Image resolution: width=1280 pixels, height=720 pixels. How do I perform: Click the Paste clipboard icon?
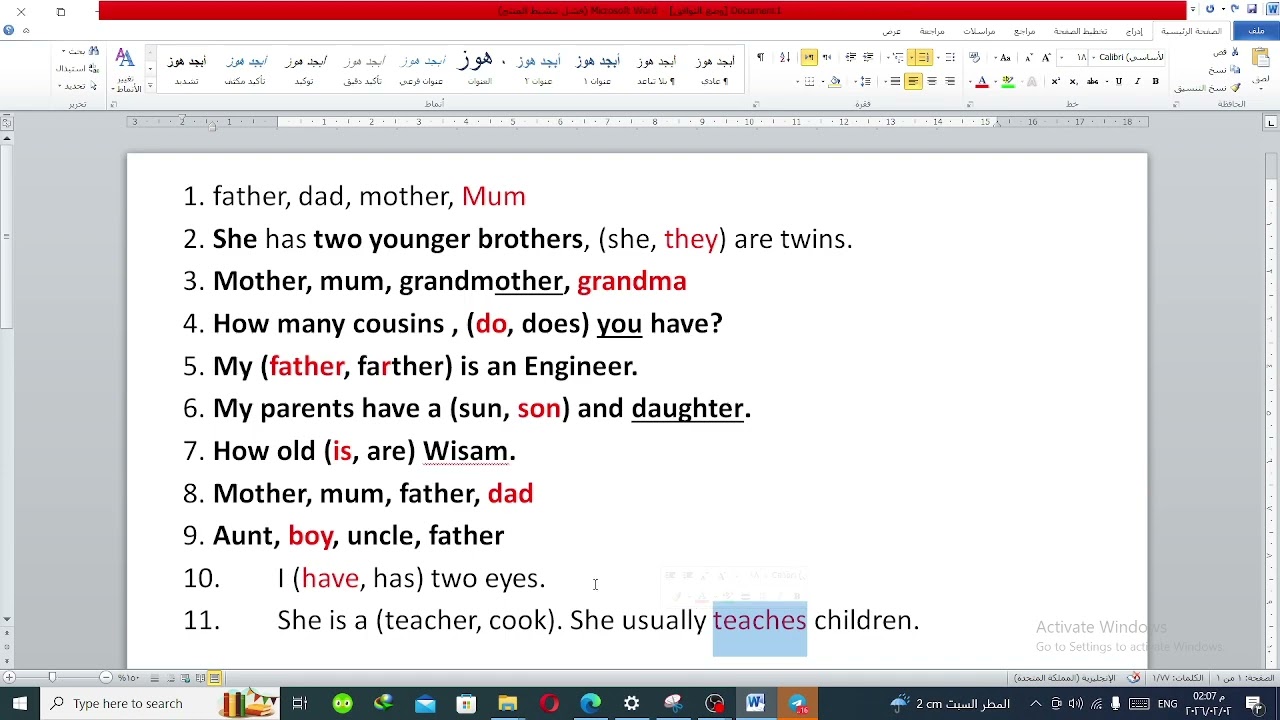coord(1260,58)
